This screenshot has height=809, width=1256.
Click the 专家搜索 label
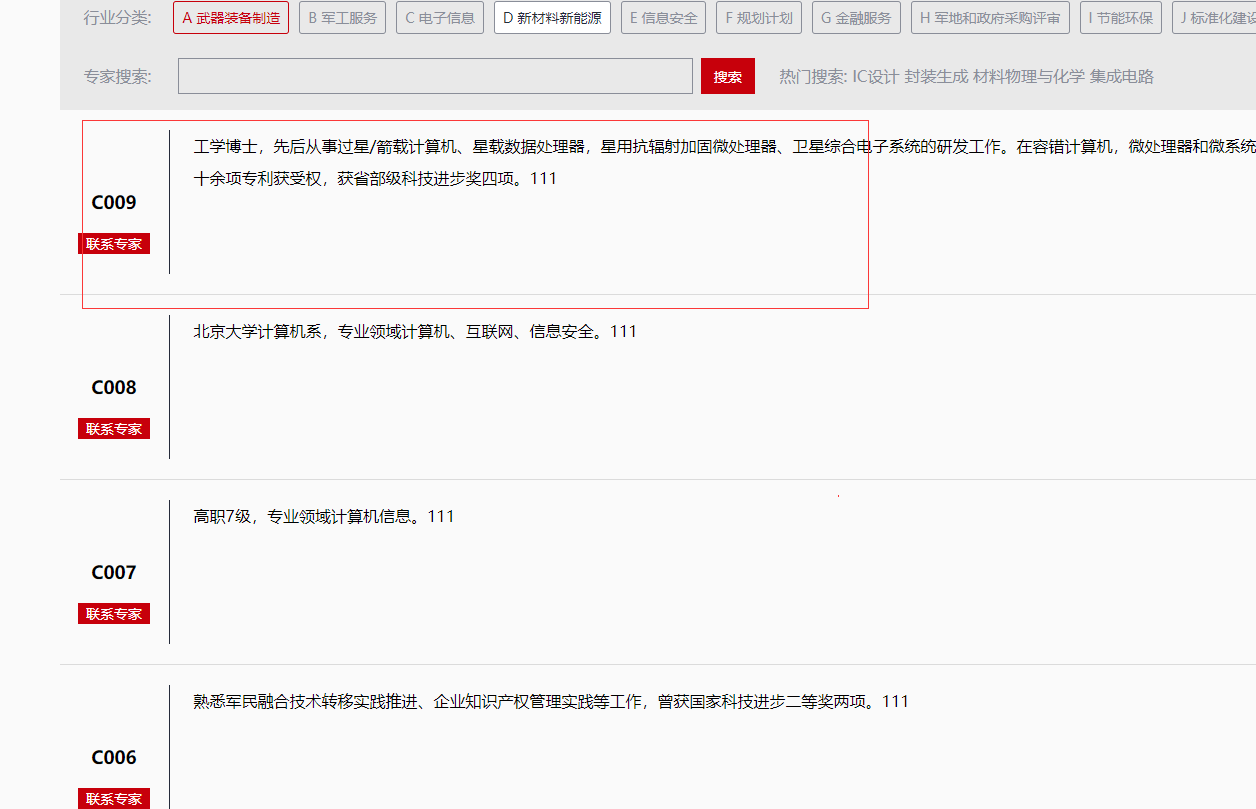[118, 76]
